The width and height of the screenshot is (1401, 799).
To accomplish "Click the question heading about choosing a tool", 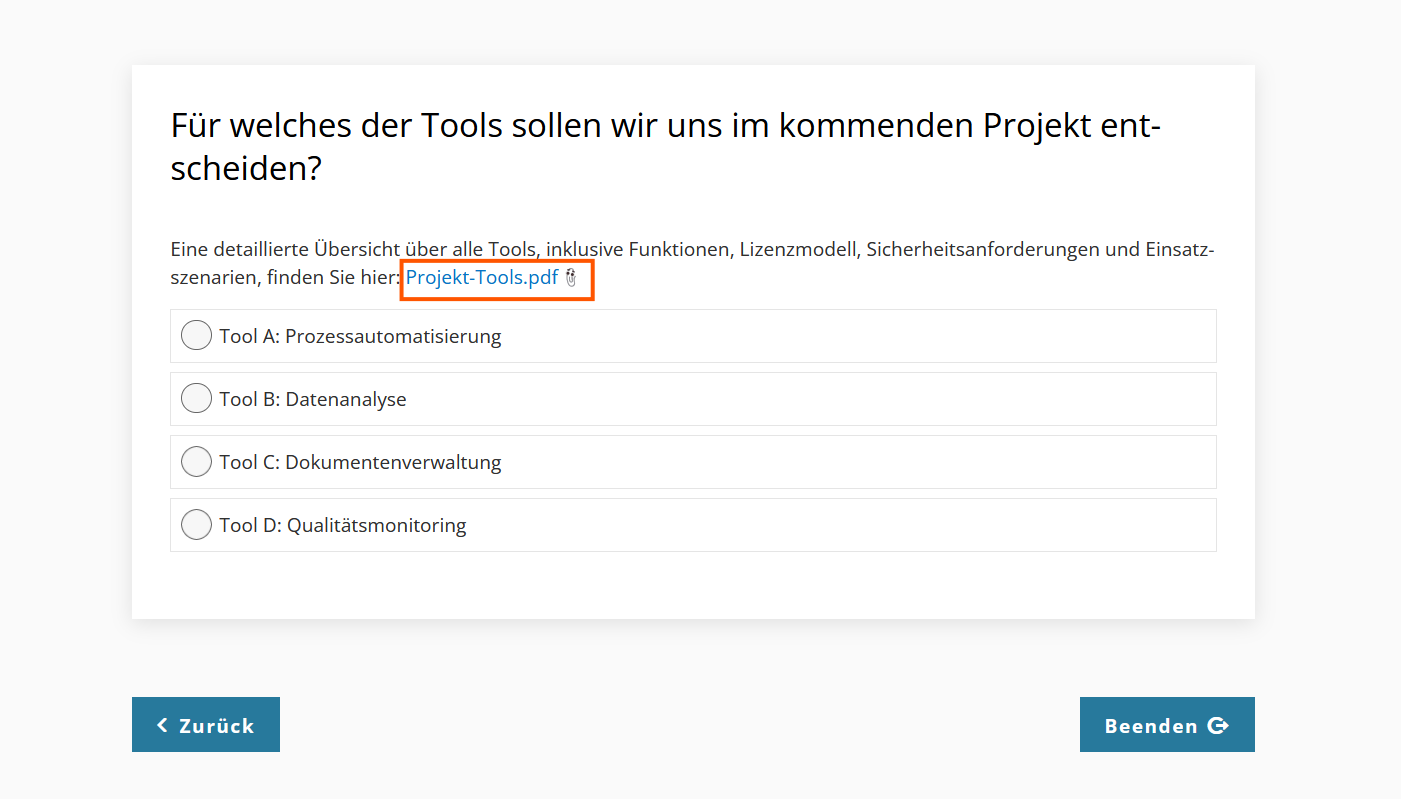I will point(665,147).
